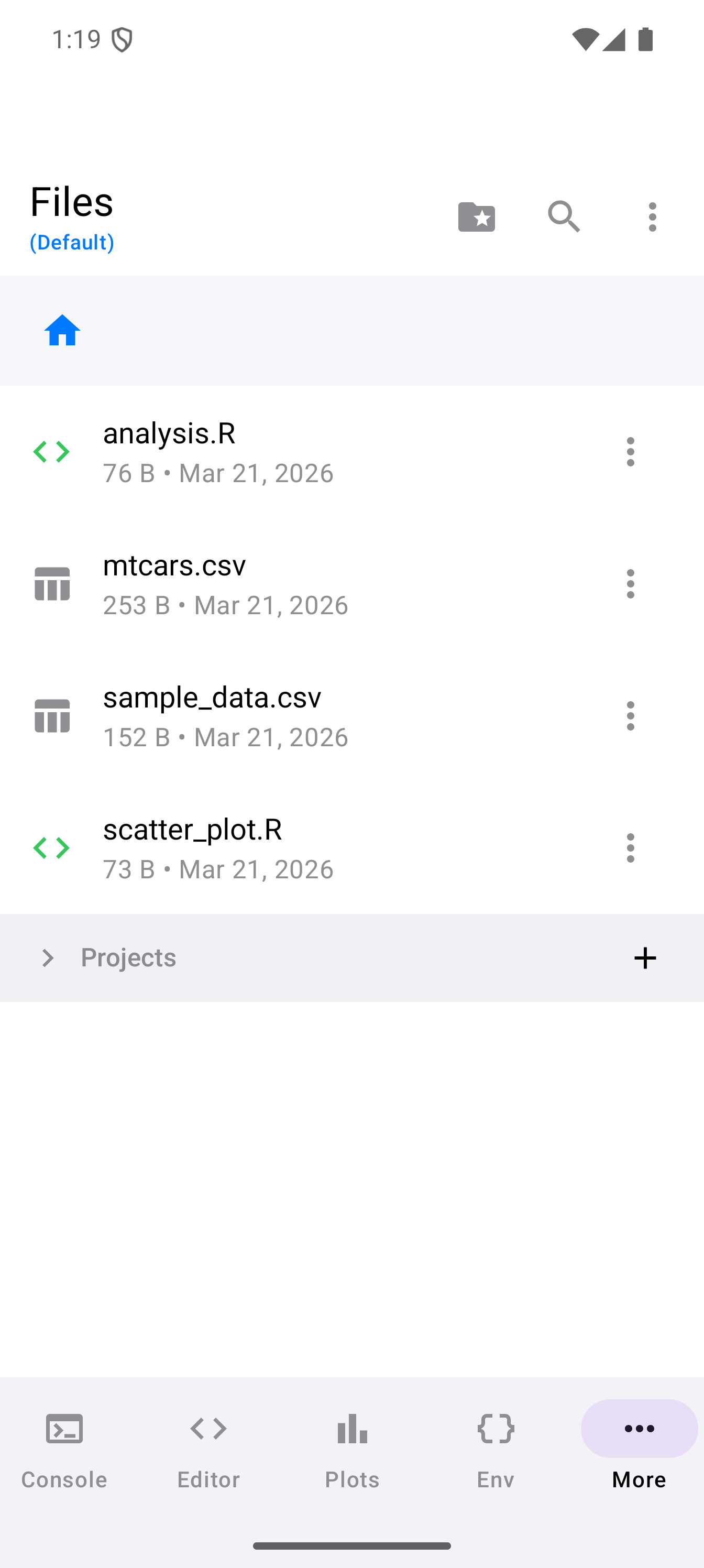The image size is (704, 1568).
Task: Click the mtcars.csv table icon
Action: (x=52, y=584)
